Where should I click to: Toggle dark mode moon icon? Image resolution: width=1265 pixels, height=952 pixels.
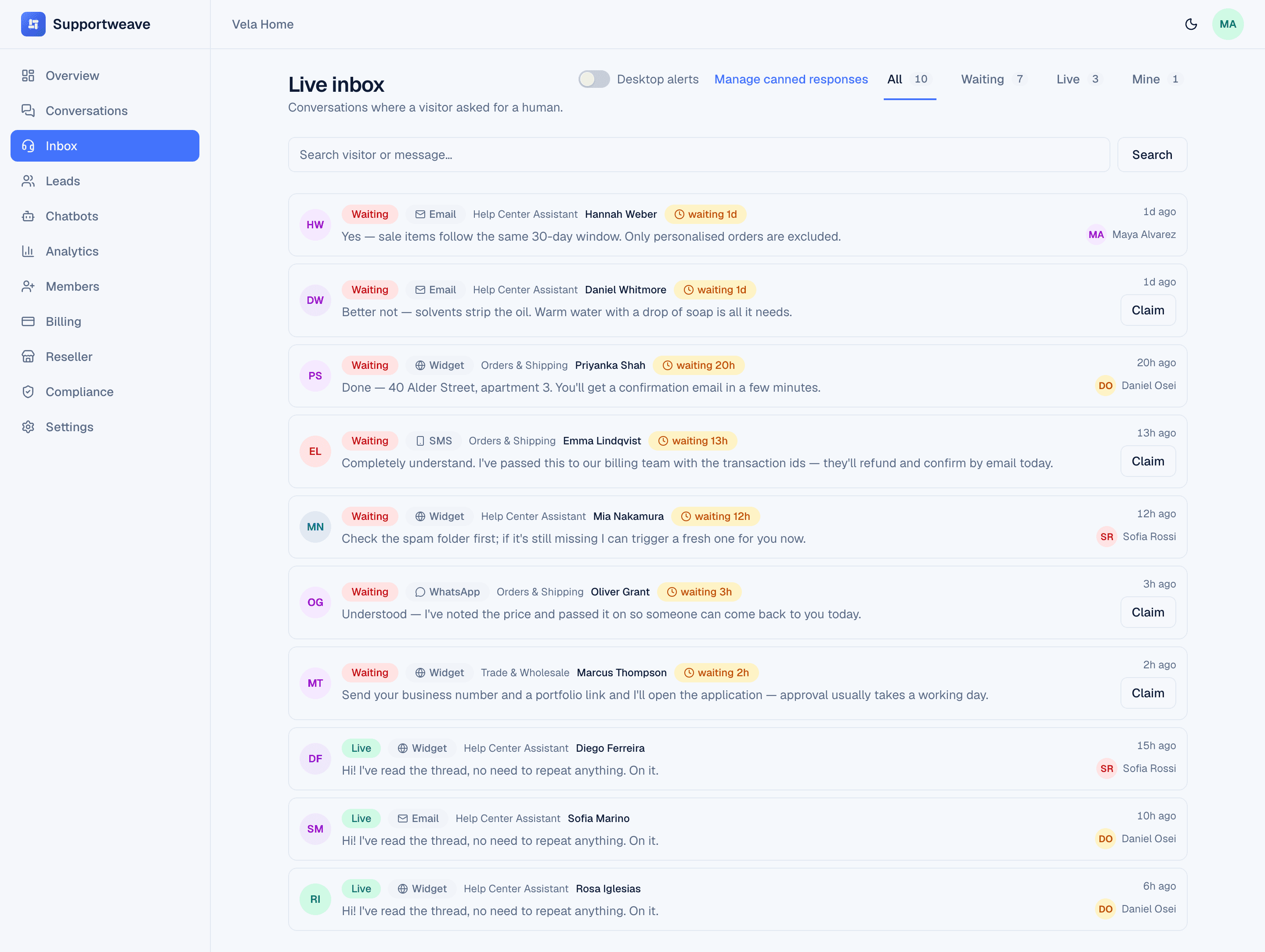click(x=1191, y=24)
